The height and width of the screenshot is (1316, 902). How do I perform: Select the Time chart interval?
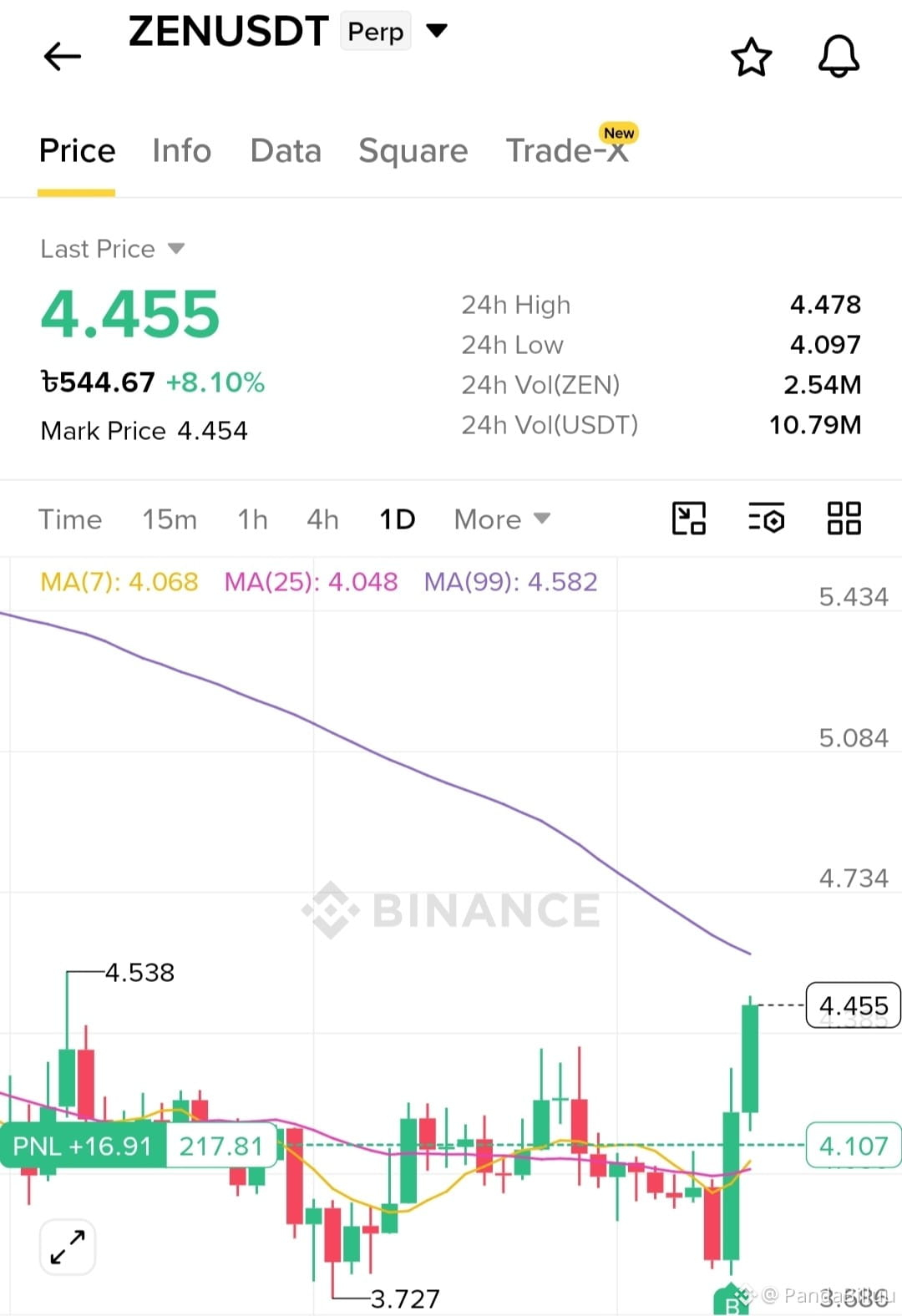point(70,519)
